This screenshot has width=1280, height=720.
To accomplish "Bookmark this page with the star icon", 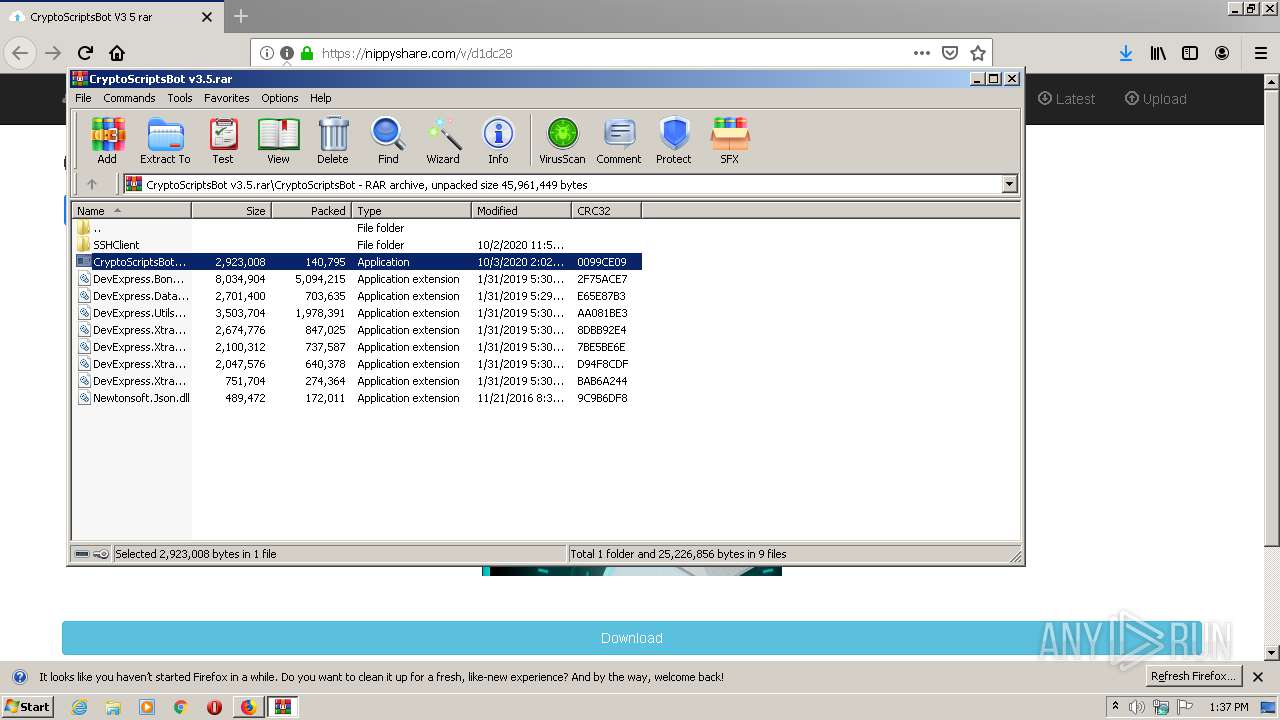I will click(x=978, y=53).
